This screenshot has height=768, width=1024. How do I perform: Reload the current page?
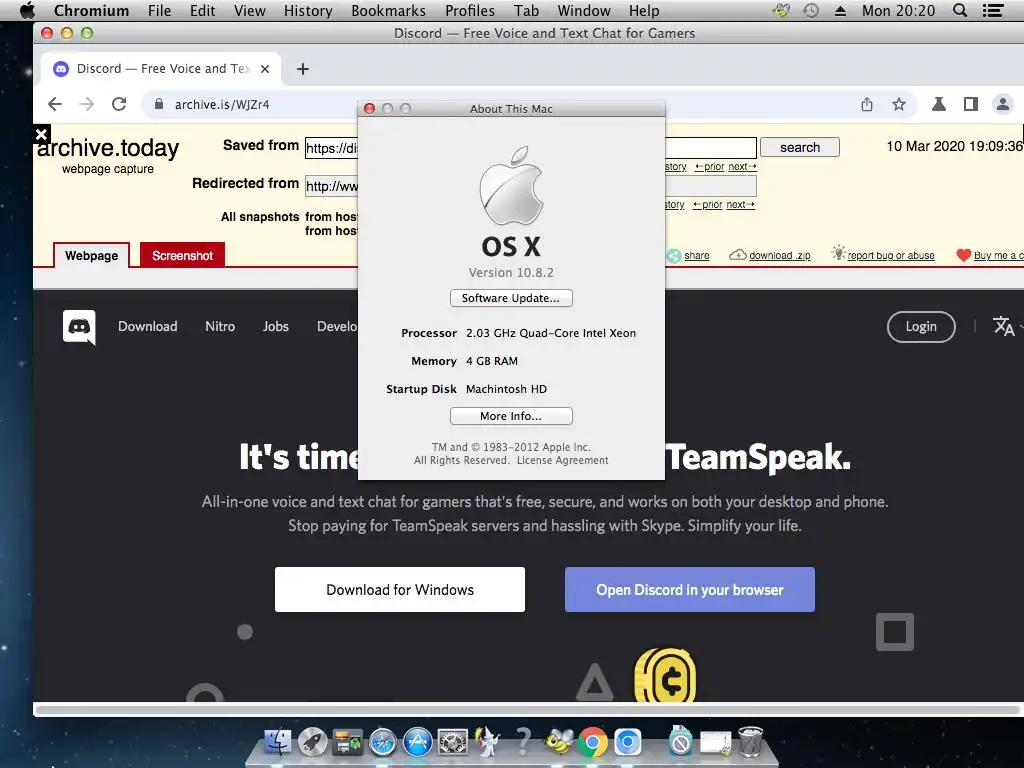119,104
